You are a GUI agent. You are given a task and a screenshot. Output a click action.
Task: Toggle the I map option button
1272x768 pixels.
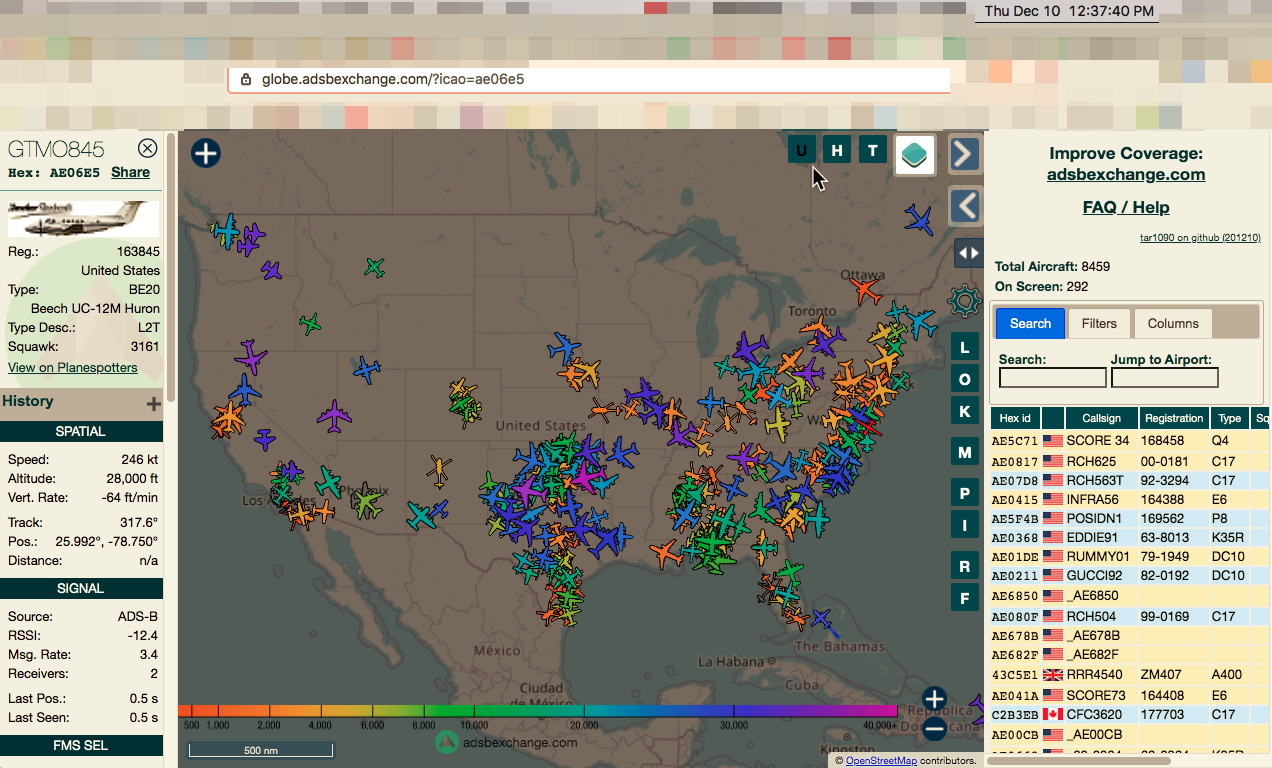[x=965, y=525]
